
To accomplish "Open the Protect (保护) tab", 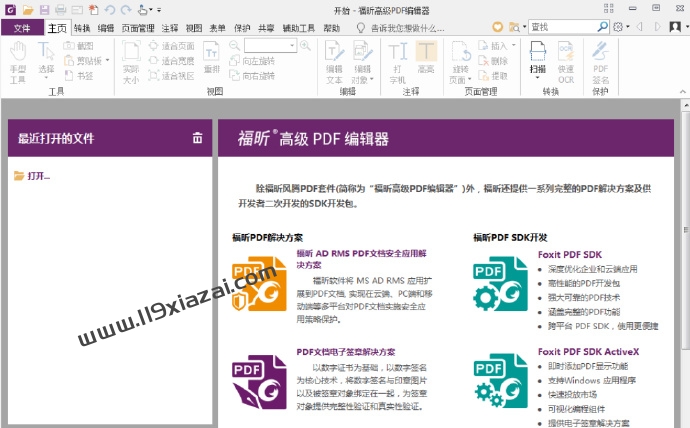I will coord(242,28).
